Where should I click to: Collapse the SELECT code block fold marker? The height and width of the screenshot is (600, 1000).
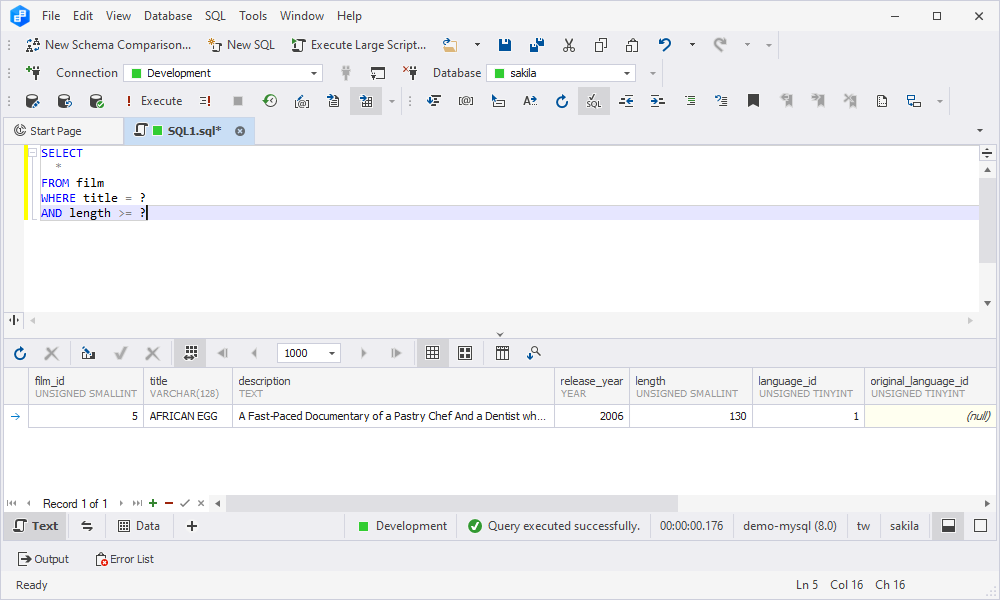pyautogui.click(x=33, y=153)
